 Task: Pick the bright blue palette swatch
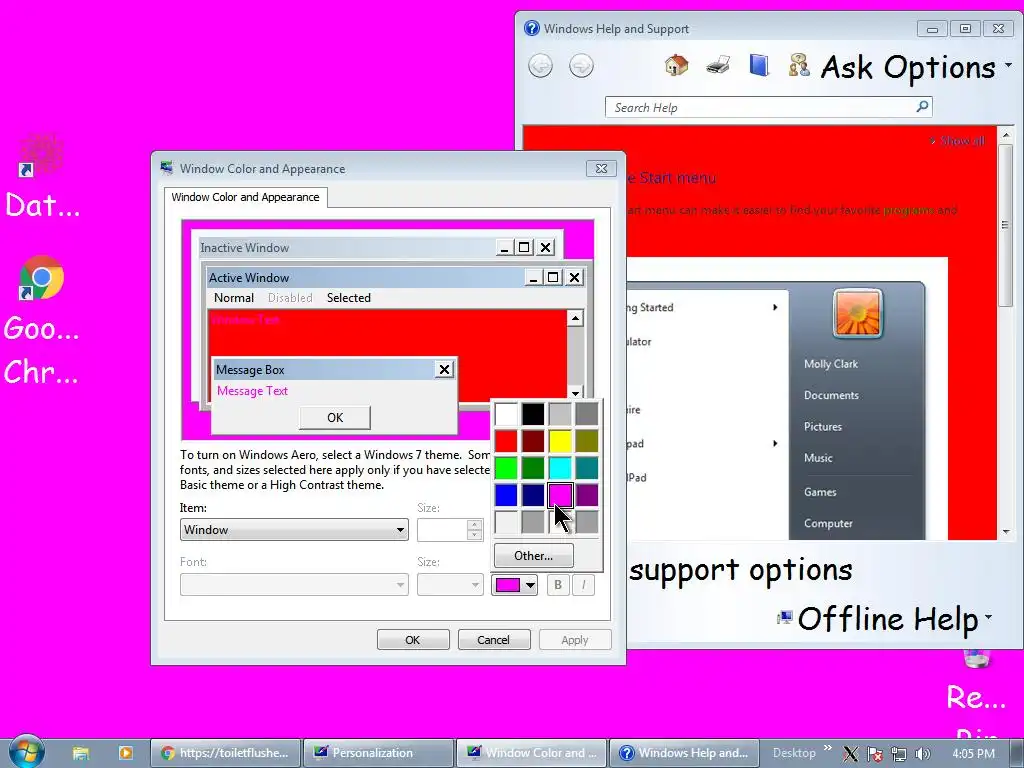tap(505, 495)
